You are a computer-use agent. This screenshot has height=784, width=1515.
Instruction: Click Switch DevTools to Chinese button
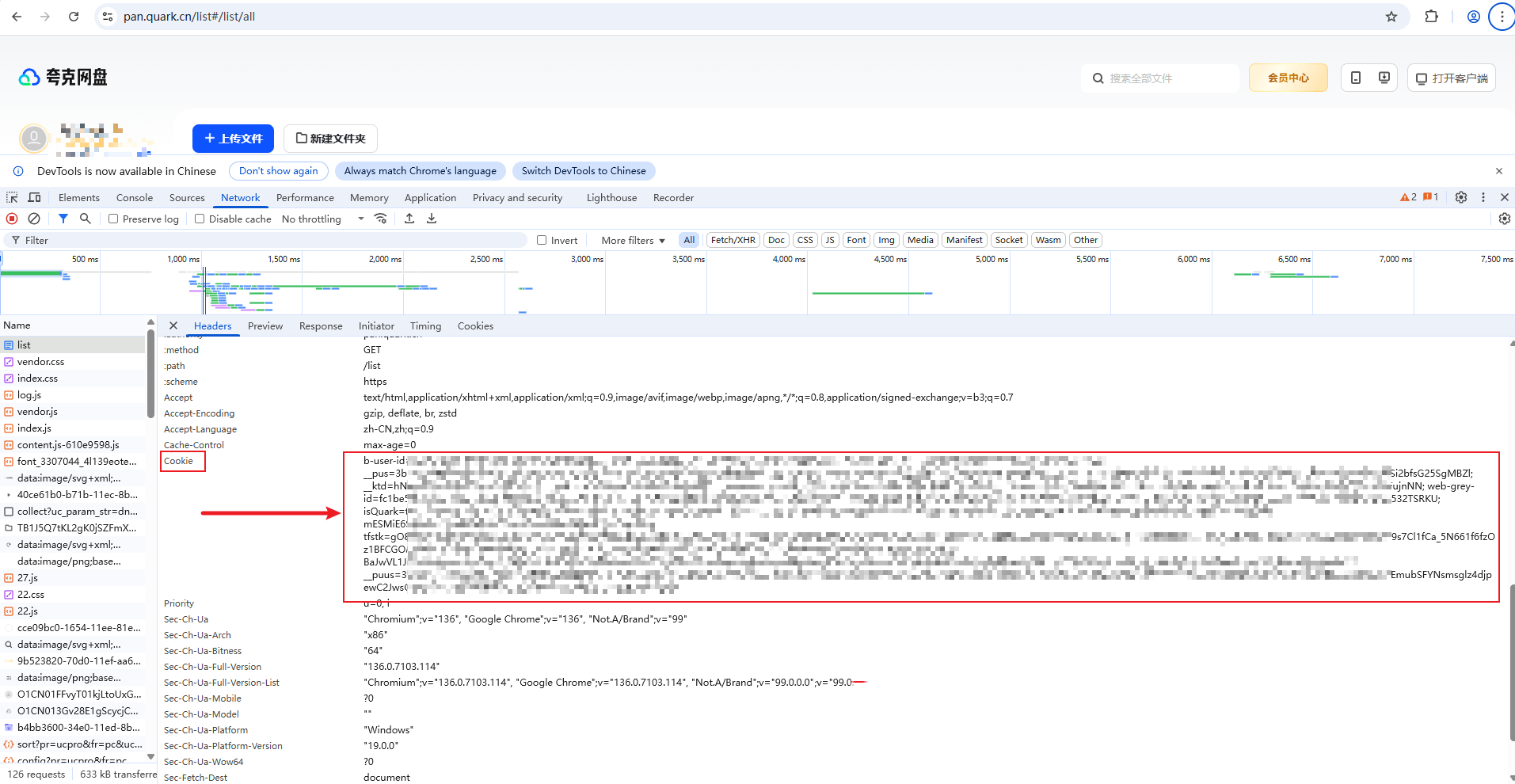pos(584,171)
